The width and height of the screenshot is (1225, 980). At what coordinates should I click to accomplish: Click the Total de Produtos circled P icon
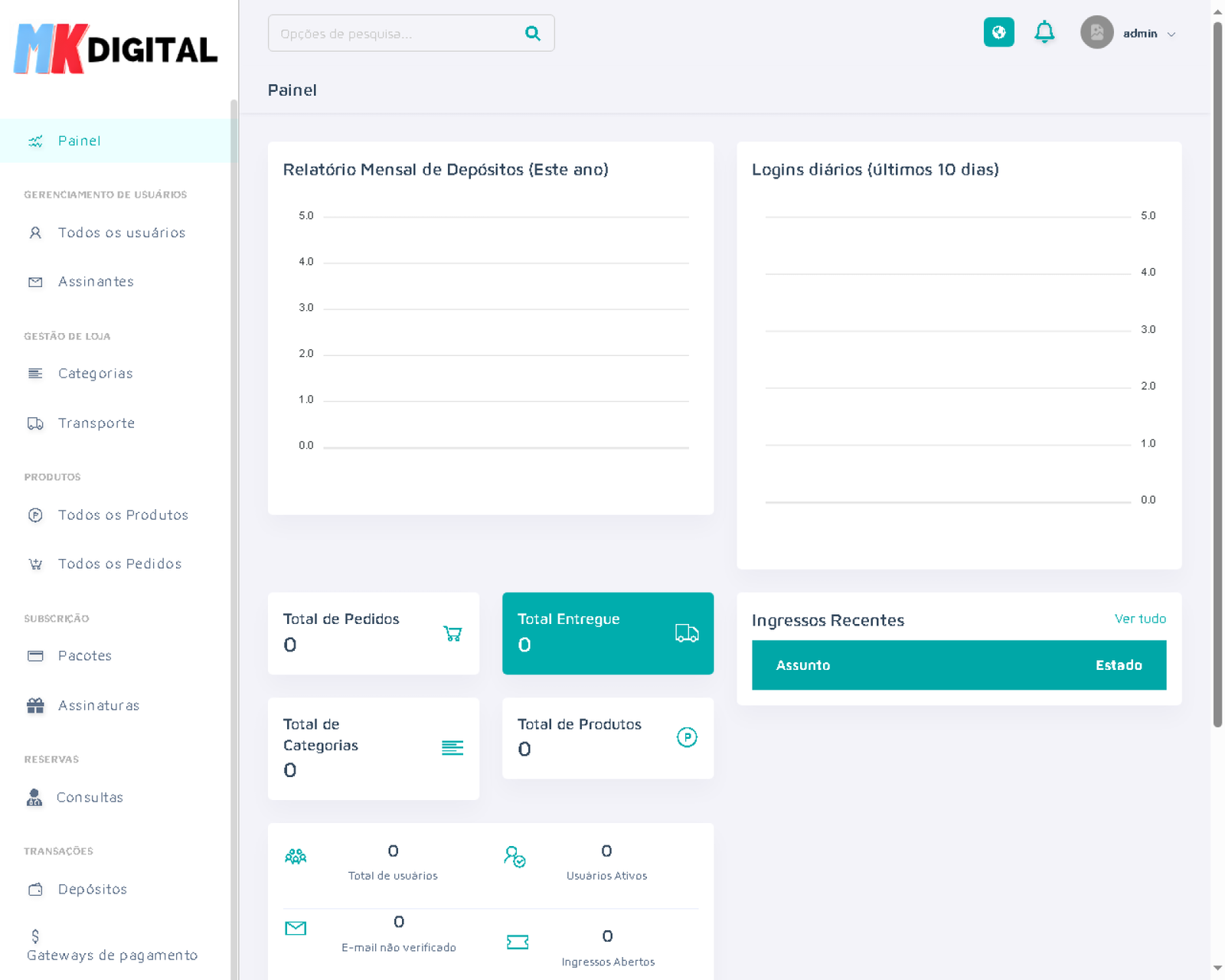[687, 737]
